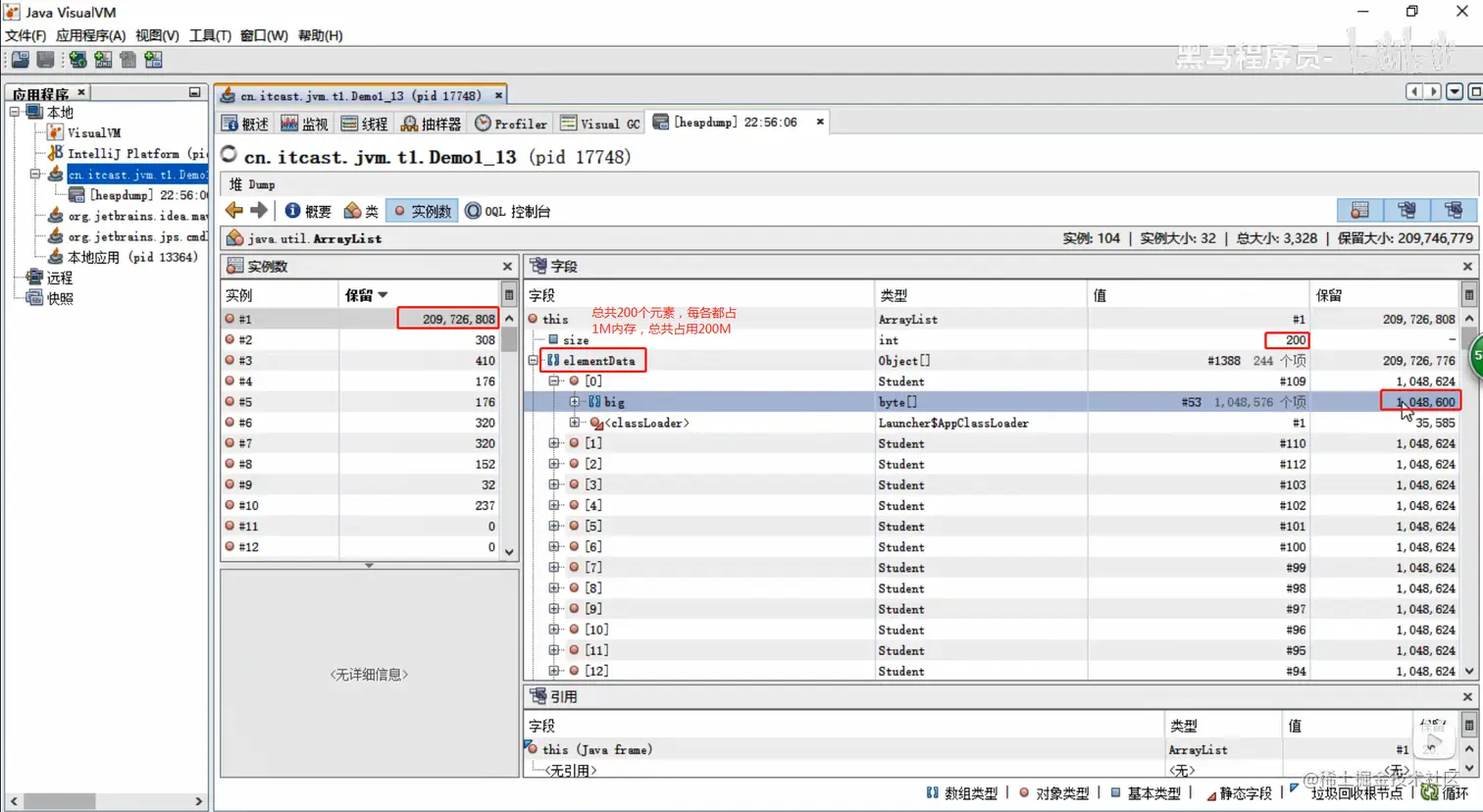Open the 窗口(W) menu
Screen dimensions: 1483x812
pos(264,35)
